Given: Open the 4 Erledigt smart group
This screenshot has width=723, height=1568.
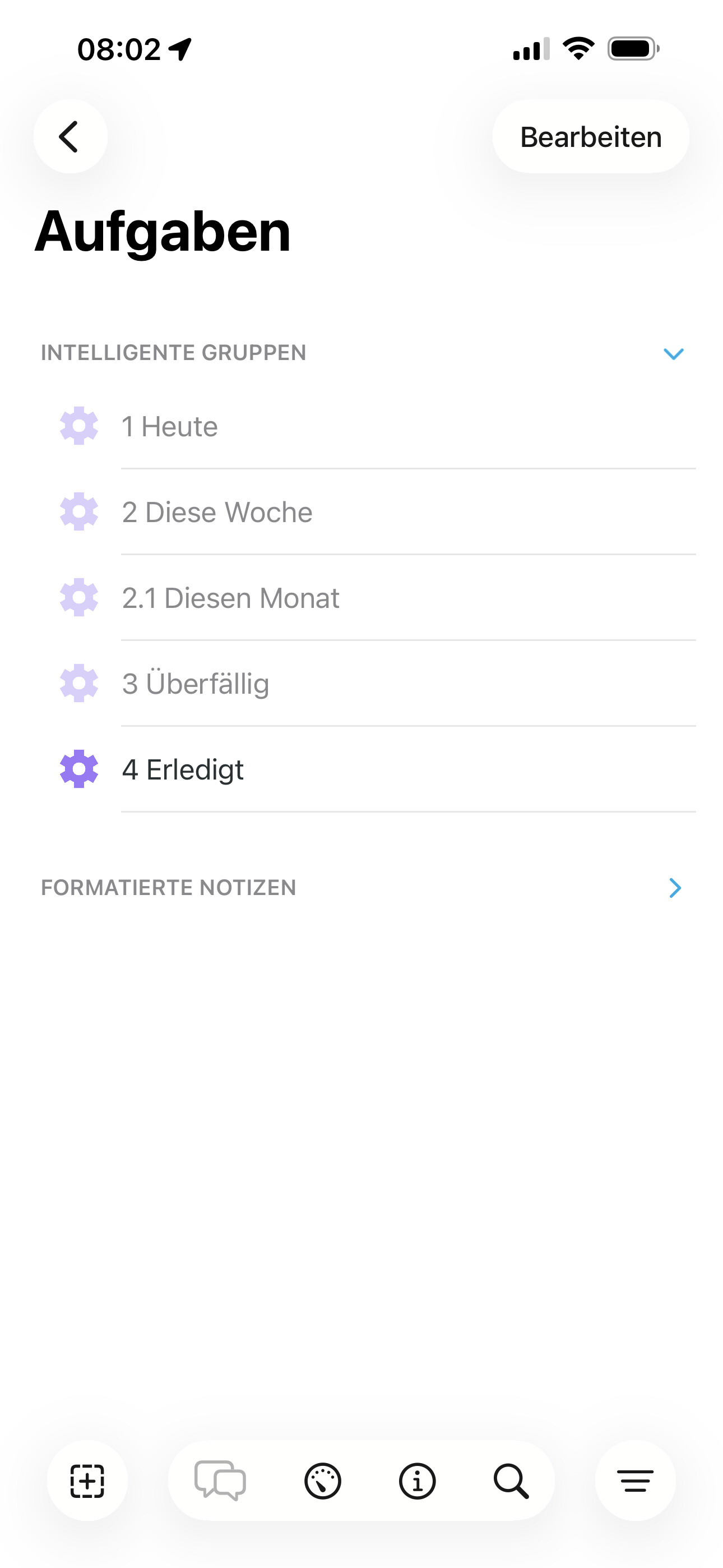Looking at the screenshot, I should point(183,769).
